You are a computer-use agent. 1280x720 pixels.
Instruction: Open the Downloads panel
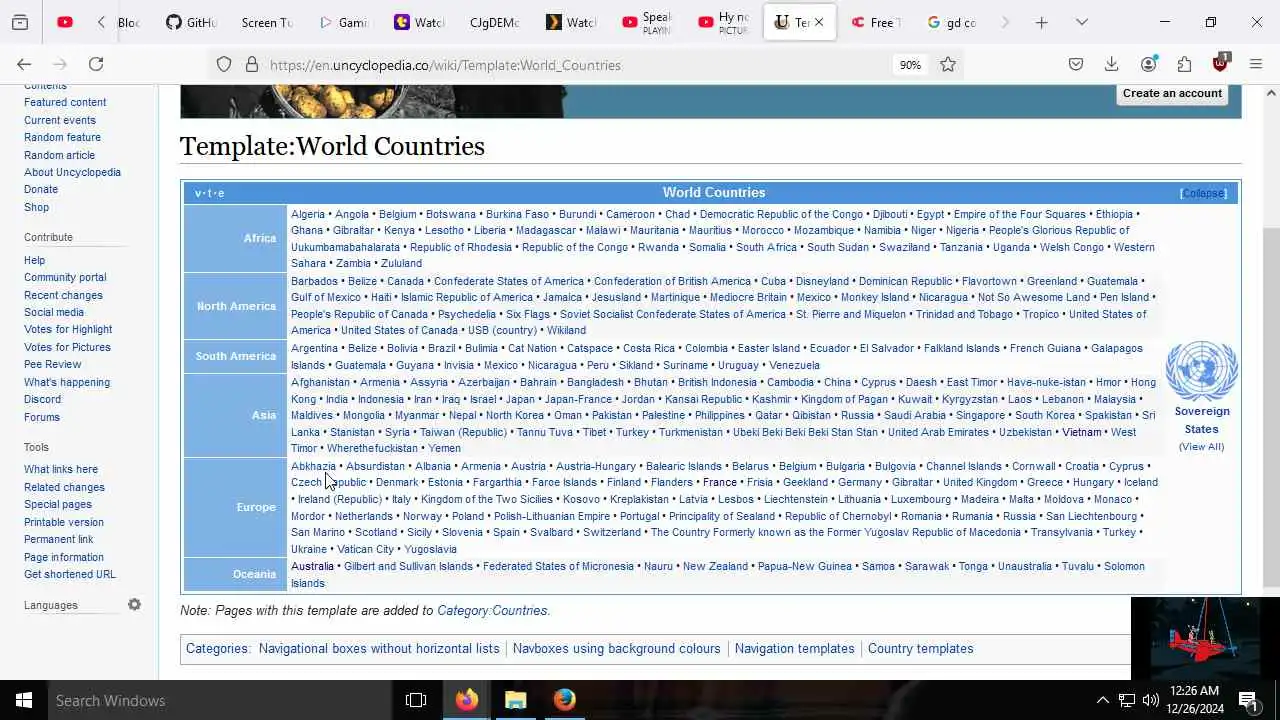point(1111,64)
